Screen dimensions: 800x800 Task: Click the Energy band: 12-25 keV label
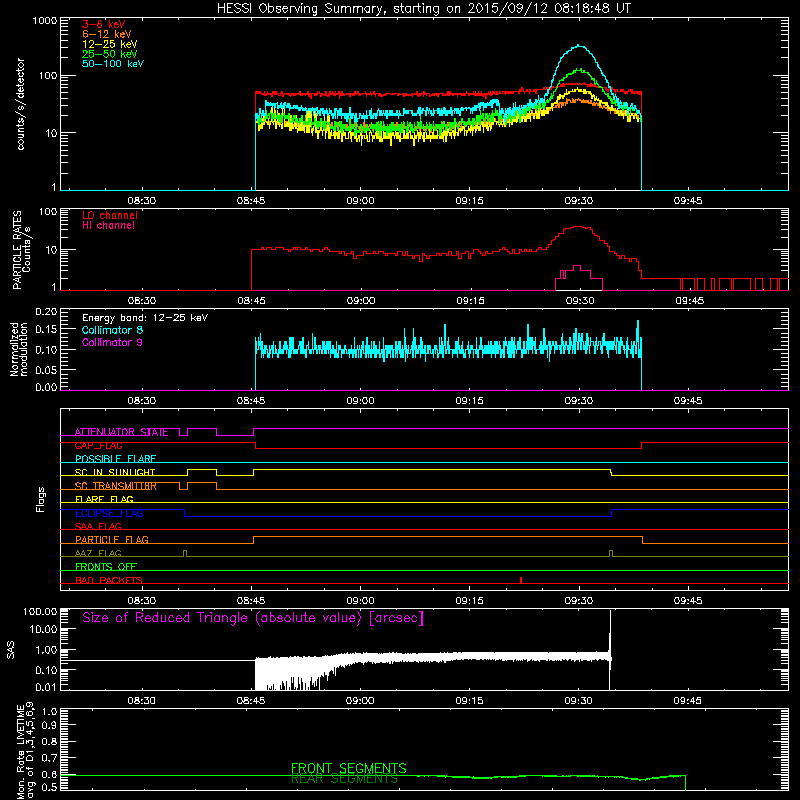pos(145,318)
